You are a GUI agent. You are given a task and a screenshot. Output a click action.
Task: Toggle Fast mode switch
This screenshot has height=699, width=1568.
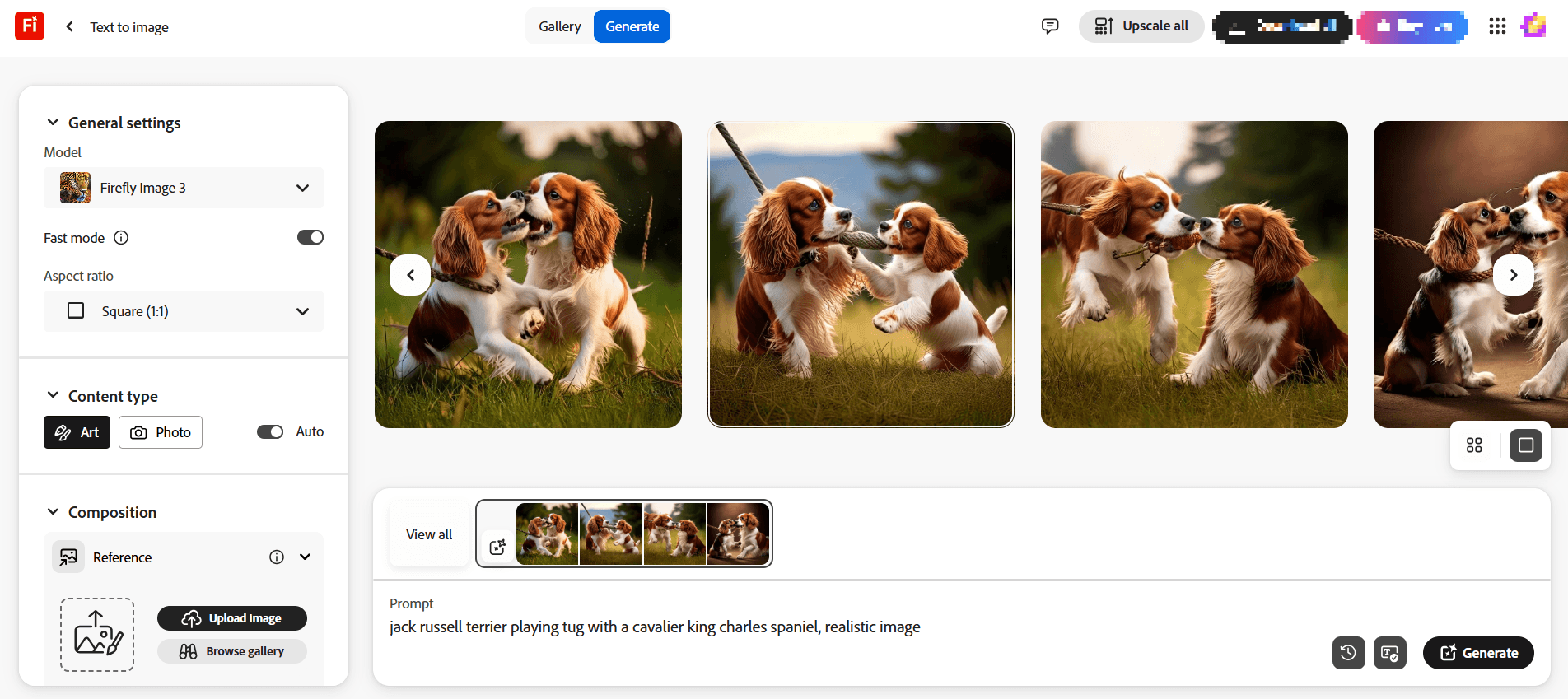click(x=310, y=237)
